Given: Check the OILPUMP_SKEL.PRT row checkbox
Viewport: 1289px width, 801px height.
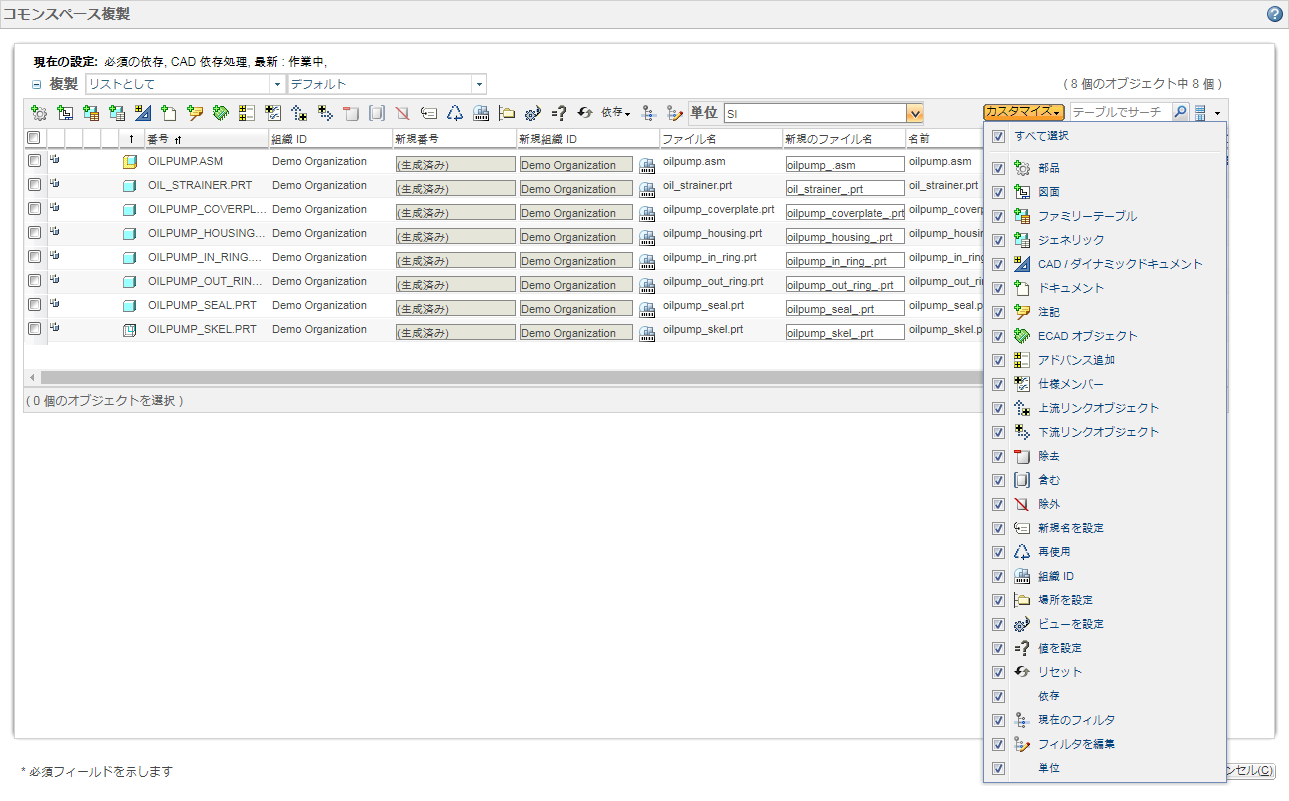Looking at the screenshot, I should pyautogui.click(x=34, y=329).
